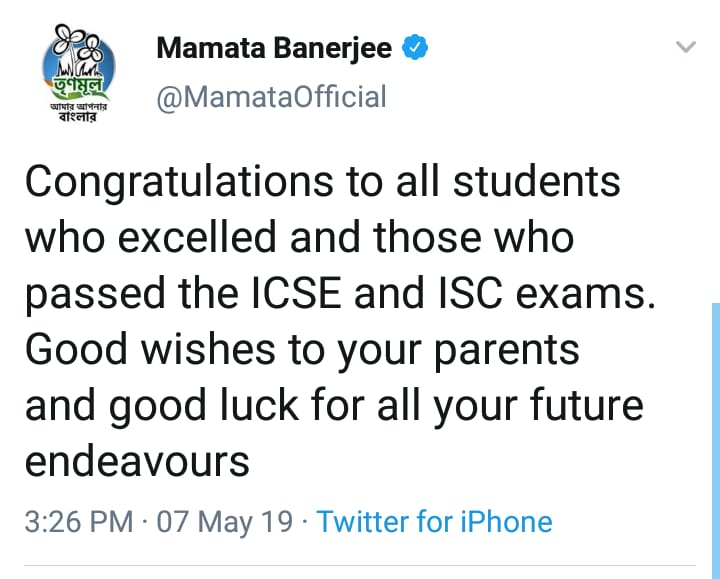The width and height of the screenshot is (720, 579).
Task: Click the word ICSE in the tweet
Action: [297, 293]
